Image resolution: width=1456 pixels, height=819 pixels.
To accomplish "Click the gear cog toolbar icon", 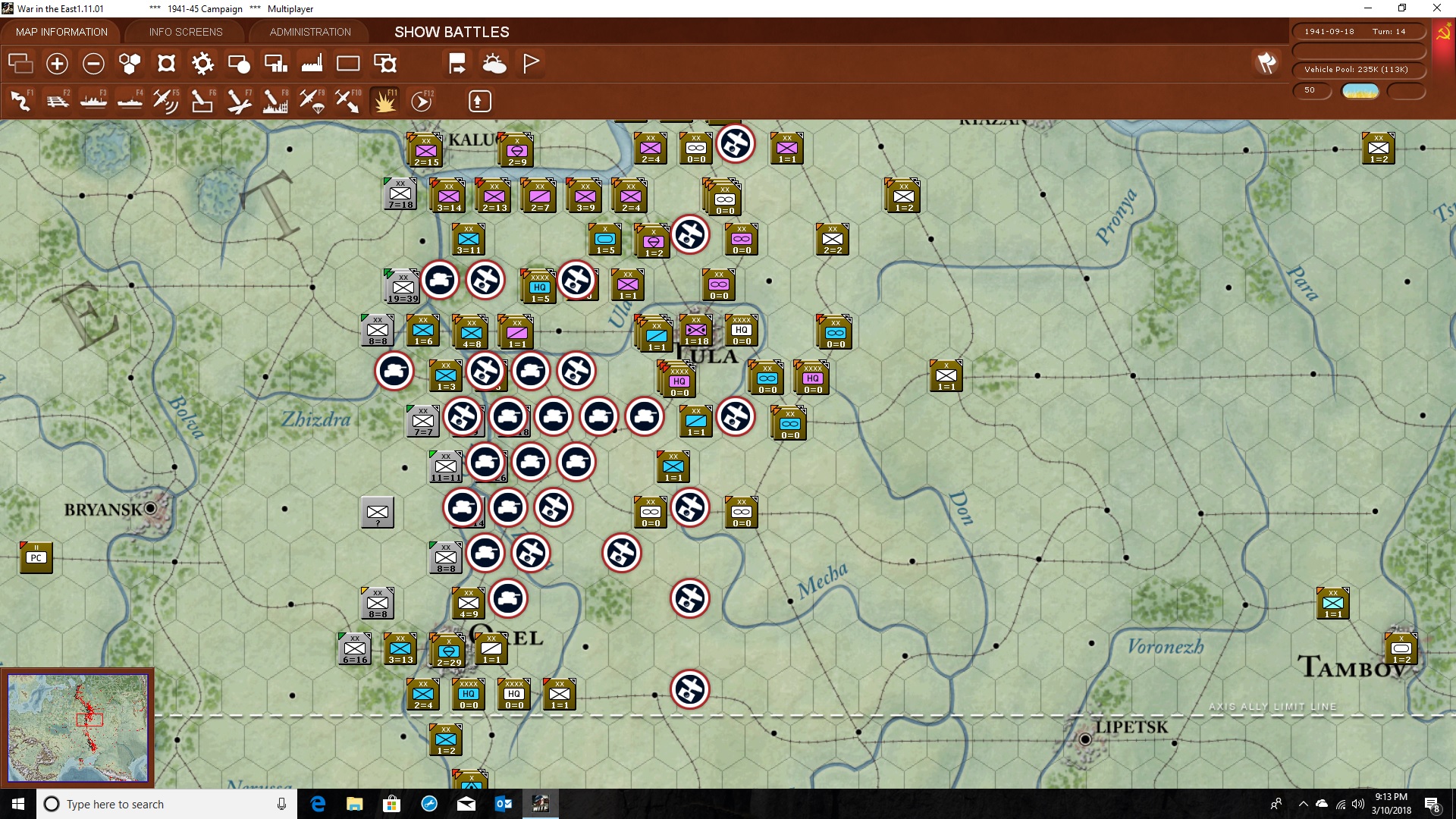I will [202, 64].
